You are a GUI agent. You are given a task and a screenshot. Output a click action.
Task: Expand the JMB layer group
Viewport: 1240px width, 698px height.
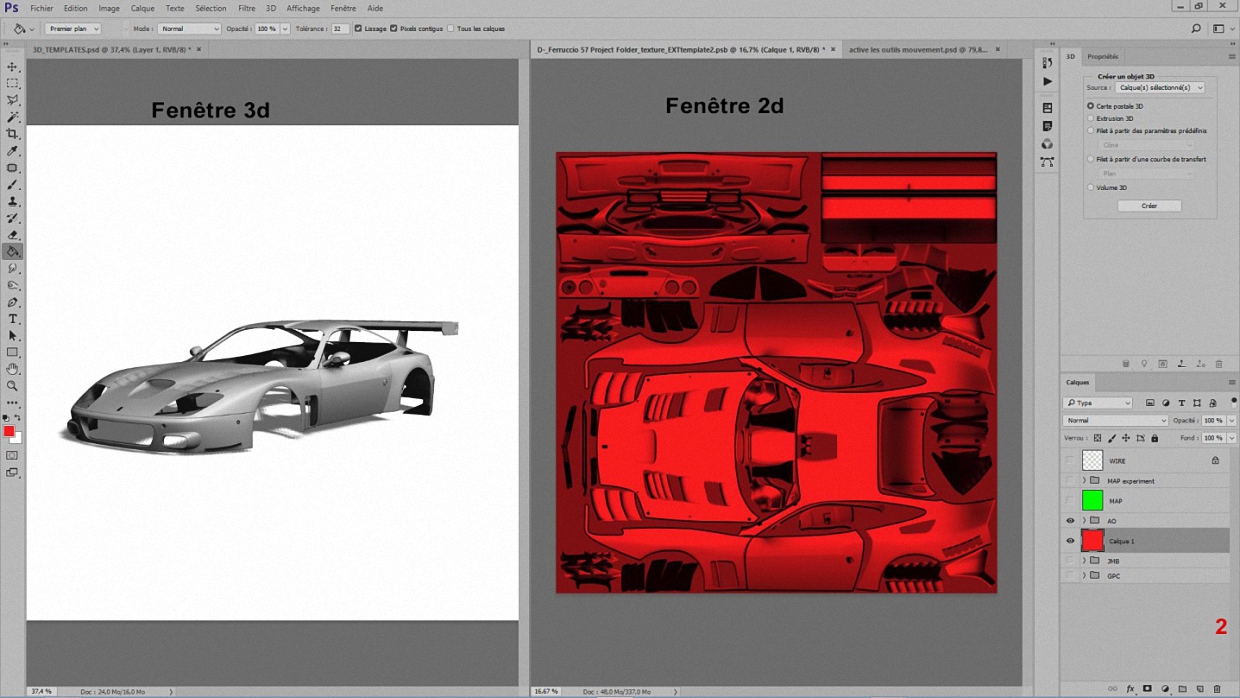[1084, 561]
